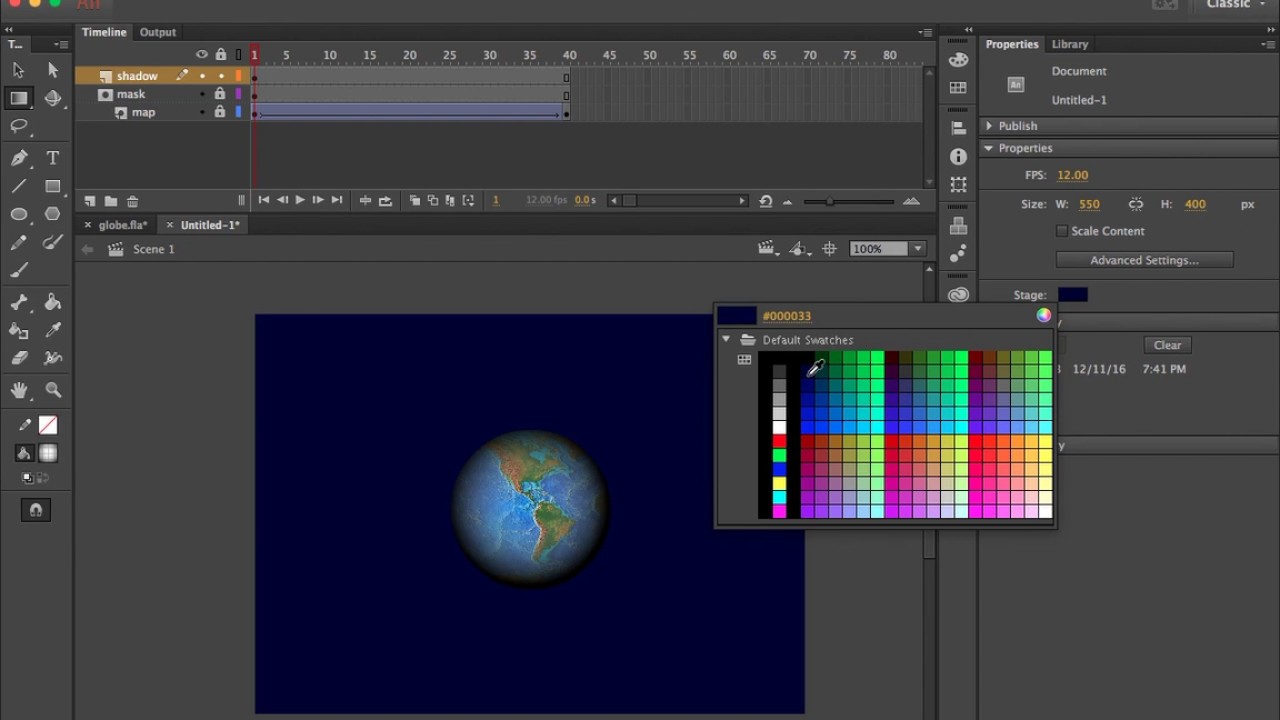The width and height of the screenshot is (1280, 720).
Task: Toggle link between width and height
Action: coord(1136,204)
